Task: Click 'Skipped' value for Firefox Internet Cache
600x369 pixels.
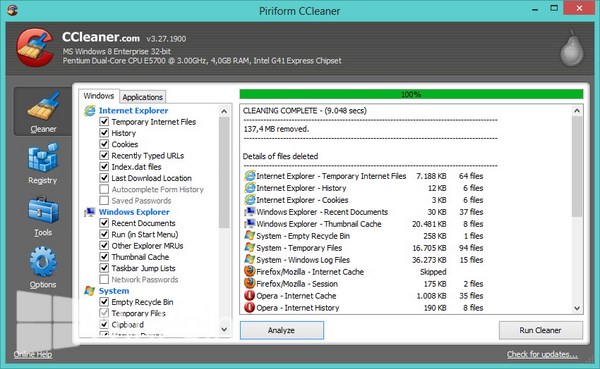Action: coord(433,272)
